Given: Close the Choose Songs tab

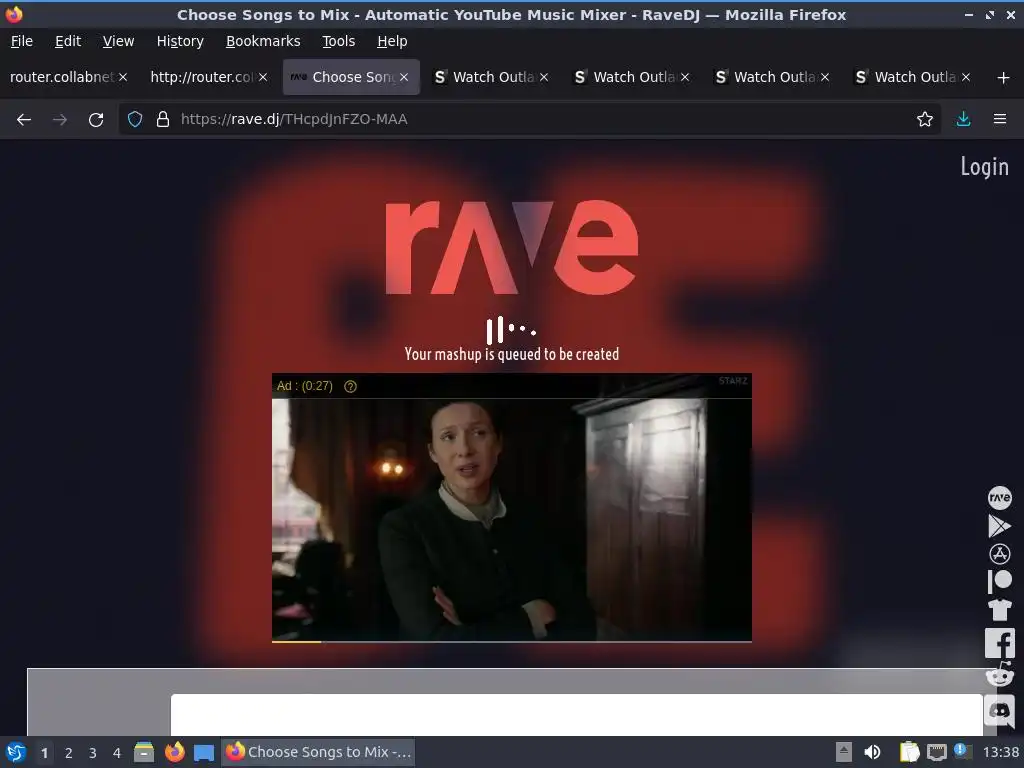Looking at the screenshot, I should pos(404,77).
